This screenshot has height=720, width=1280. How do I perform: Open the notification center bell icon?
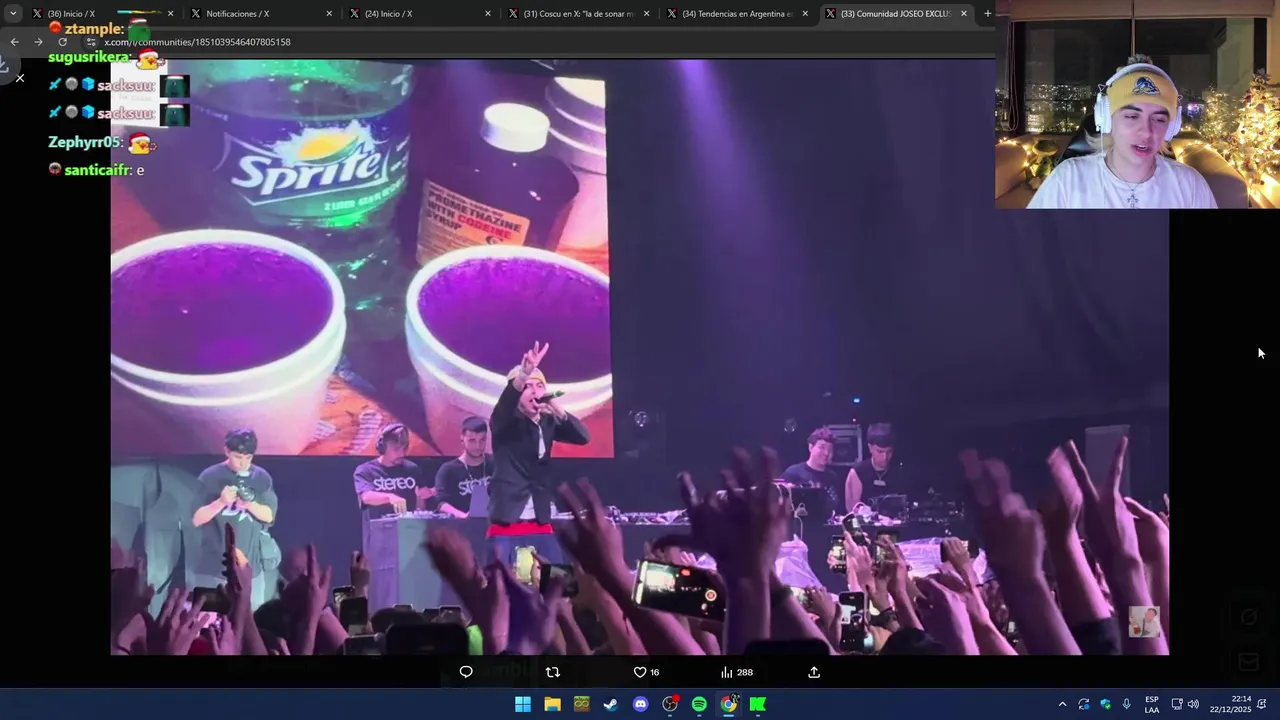[1262, 704]
